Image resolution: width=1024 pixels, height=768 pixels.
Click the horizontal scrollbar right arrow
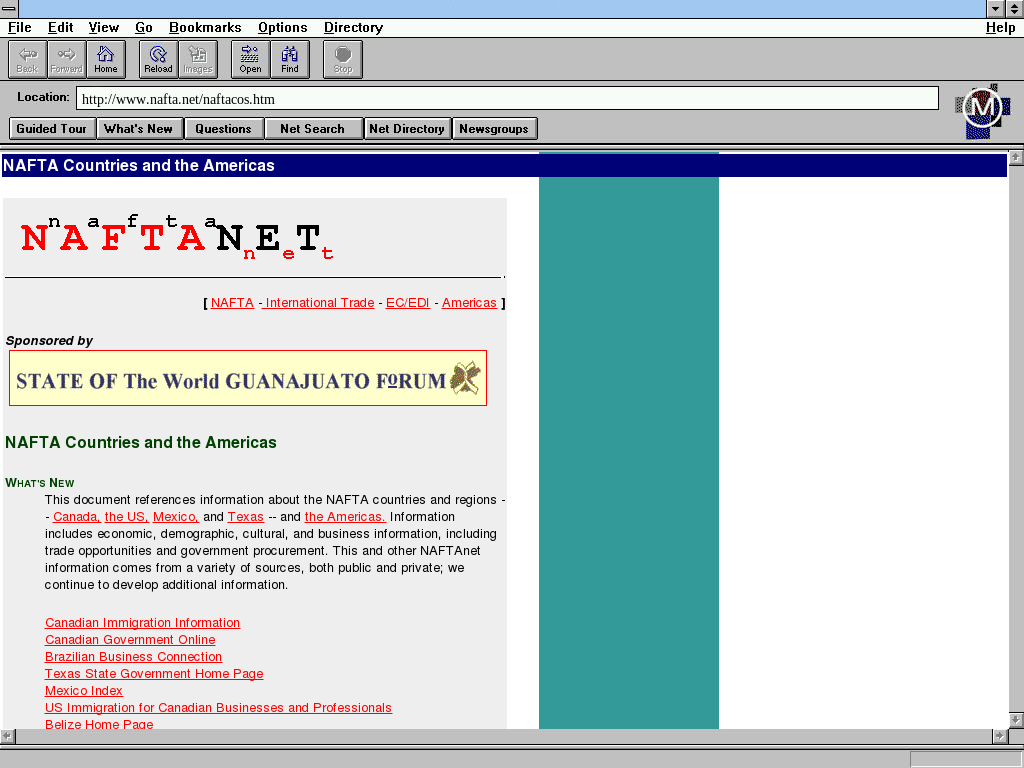point(999,736)
